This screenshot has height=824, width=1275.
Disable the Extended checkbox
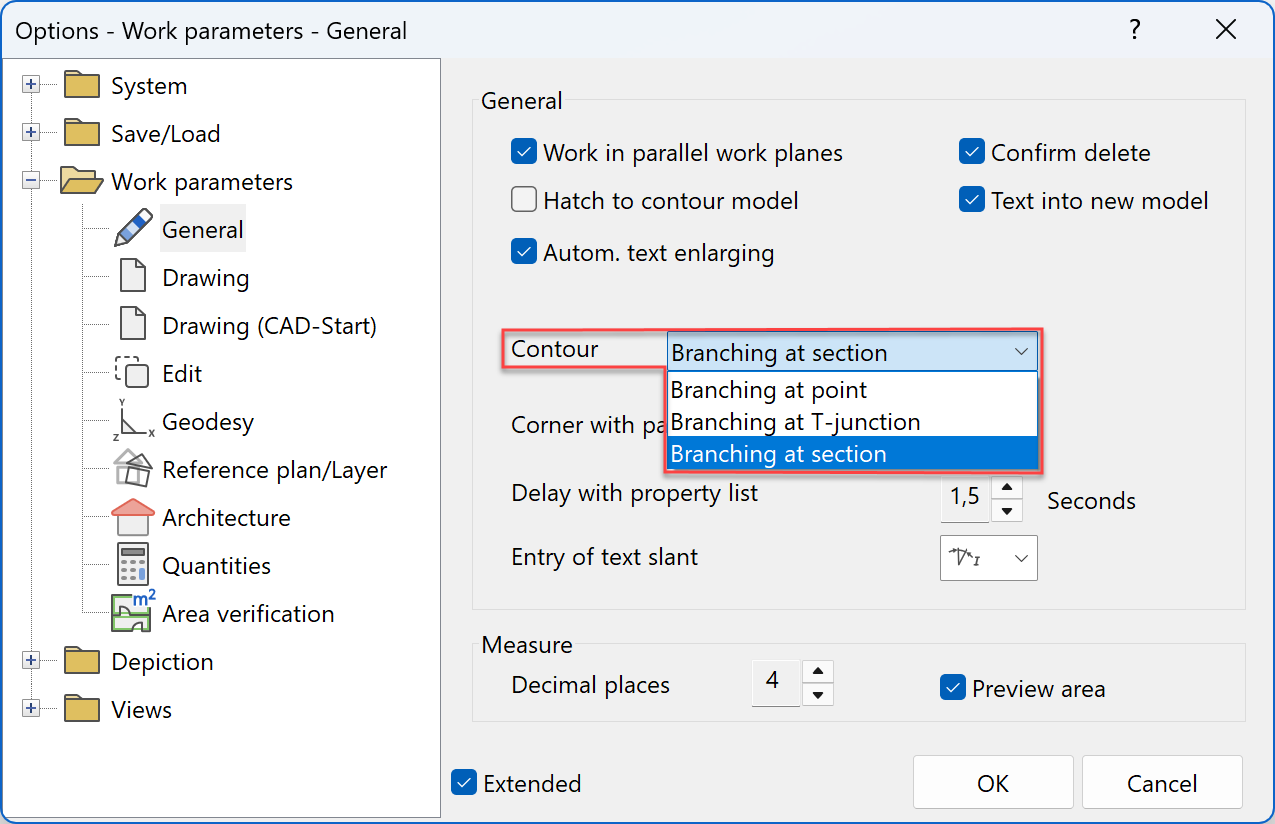[x=464, y=783]
